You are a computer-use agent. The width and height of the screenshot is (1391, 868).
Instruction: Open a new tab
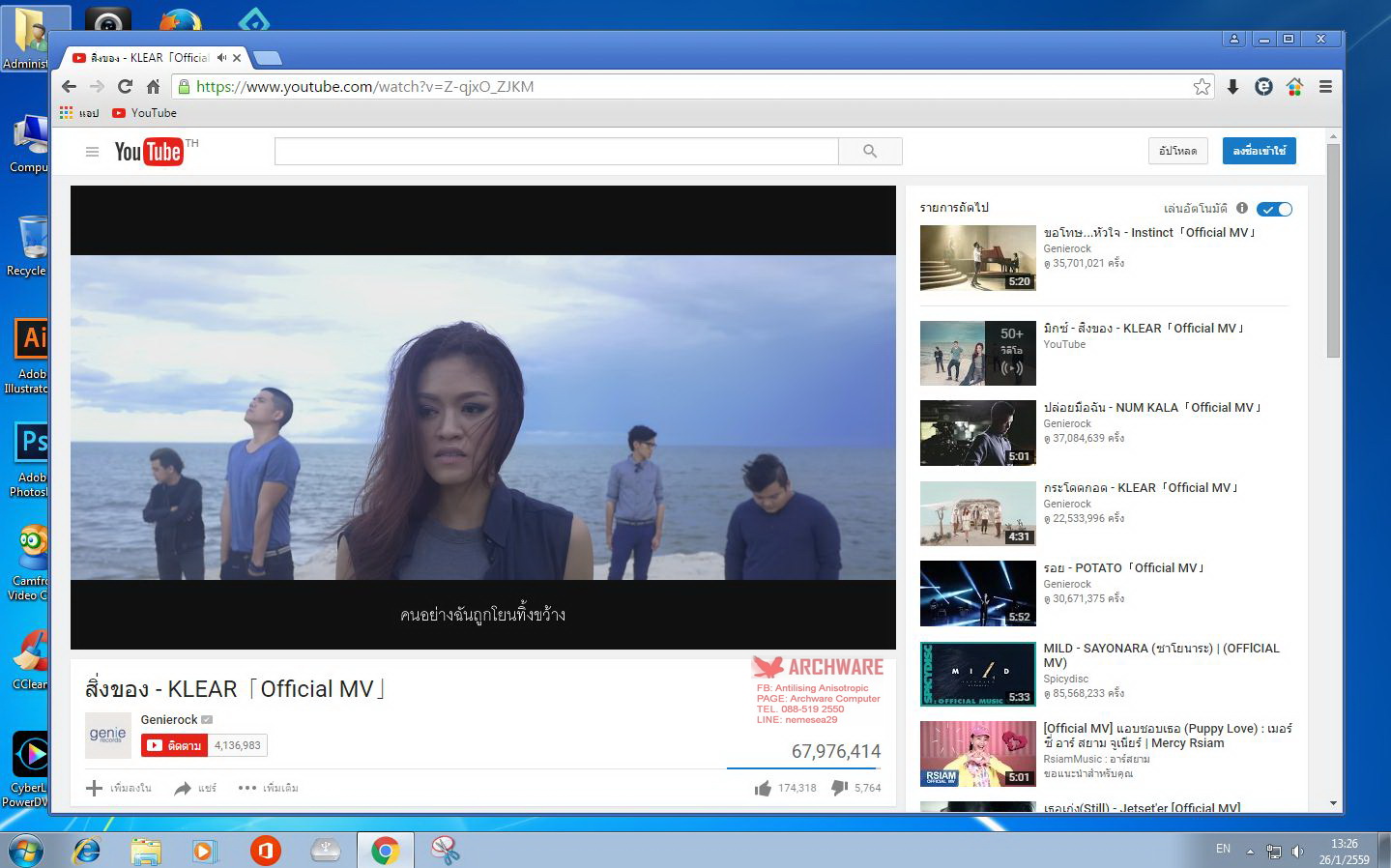pos(267,58)
